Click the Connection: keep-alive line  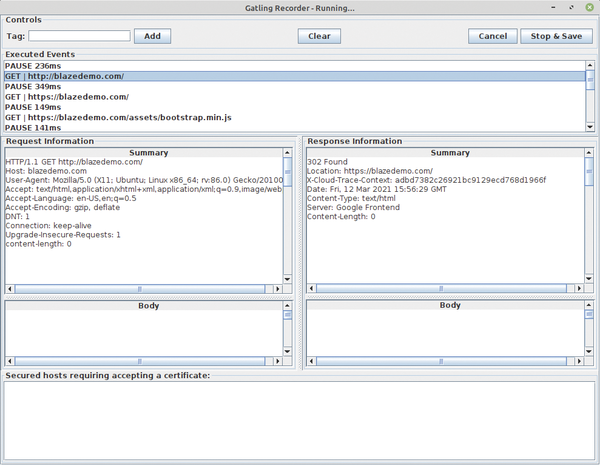(48, 226)
